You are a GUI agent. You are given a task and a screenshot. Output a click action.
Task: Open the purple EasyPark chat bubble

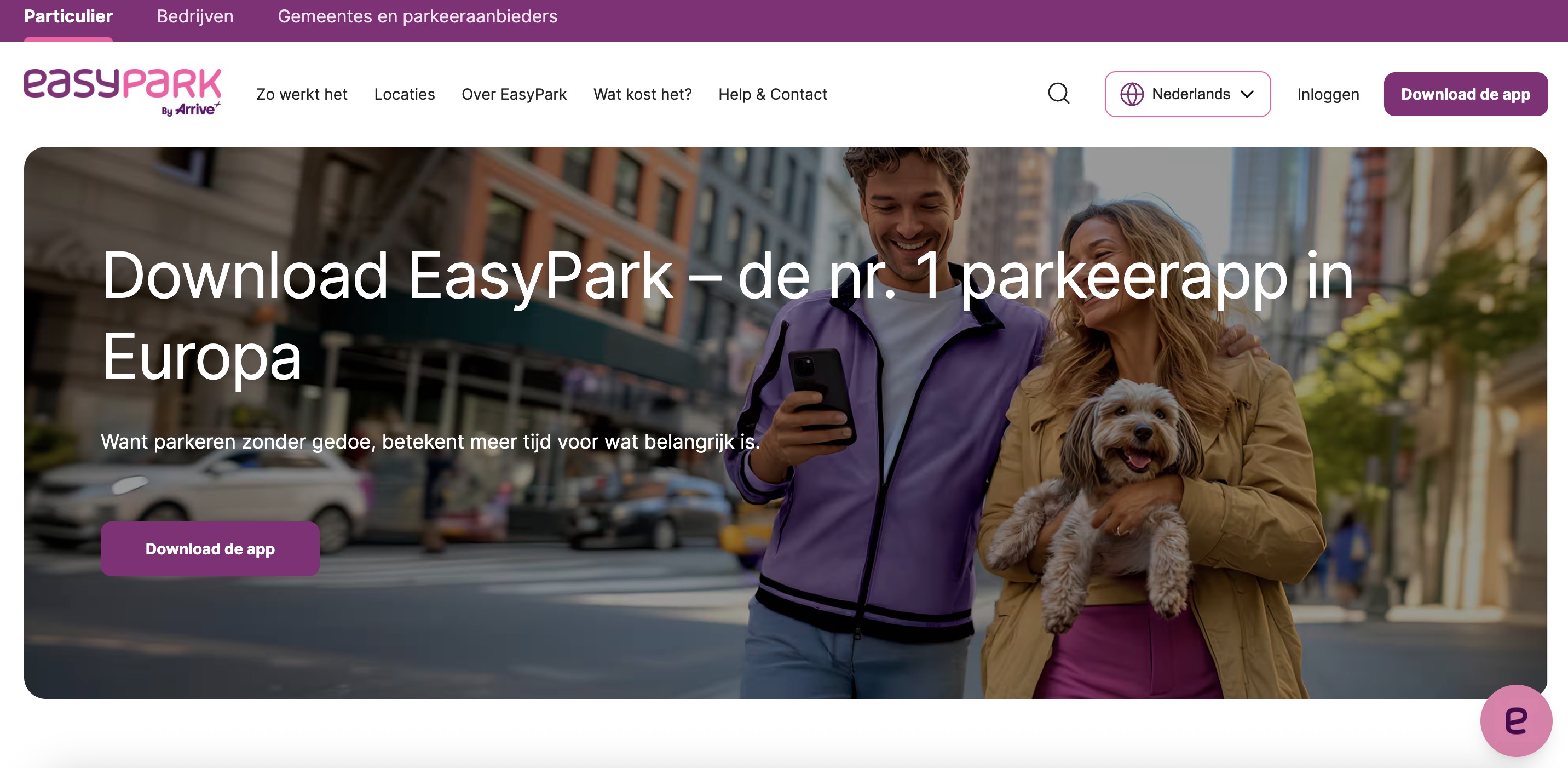[1515, 720]
